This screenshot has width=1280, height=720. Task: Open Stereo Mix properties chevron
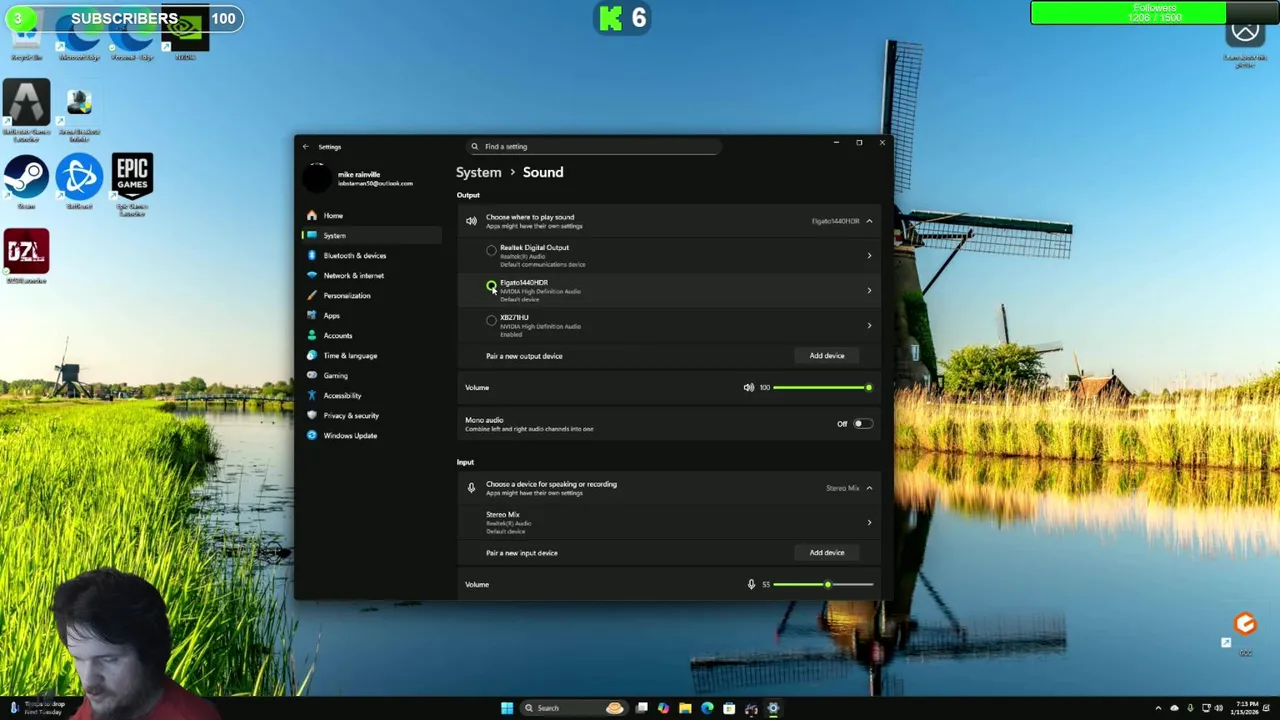869,523
